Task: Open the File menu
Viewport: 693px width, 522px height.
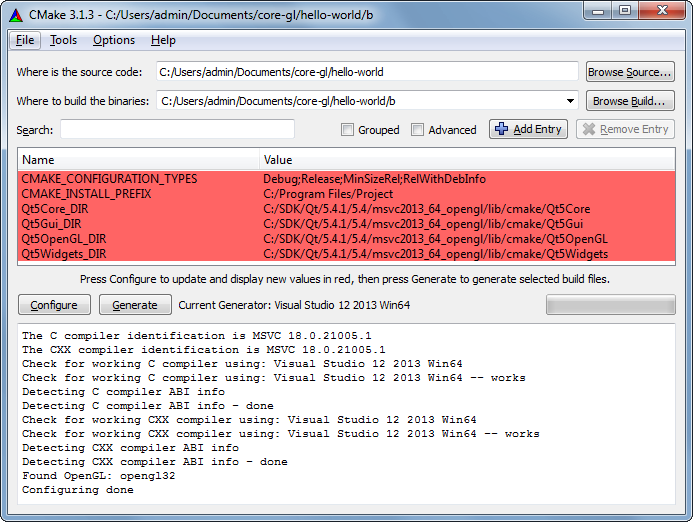Action: pos(25,40)
